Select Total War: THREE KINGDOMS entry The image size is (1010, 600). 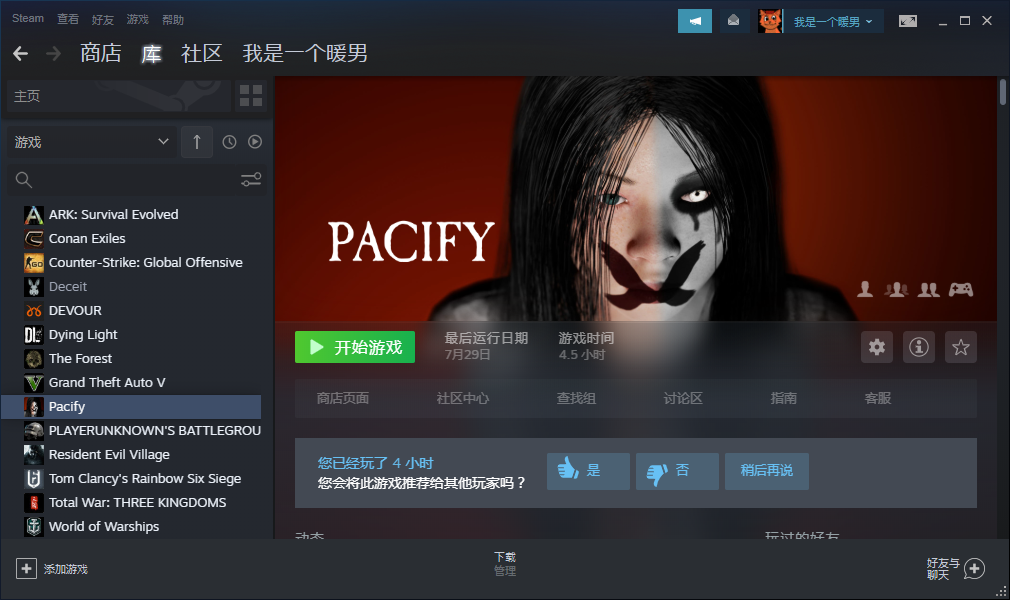(131, 502)
